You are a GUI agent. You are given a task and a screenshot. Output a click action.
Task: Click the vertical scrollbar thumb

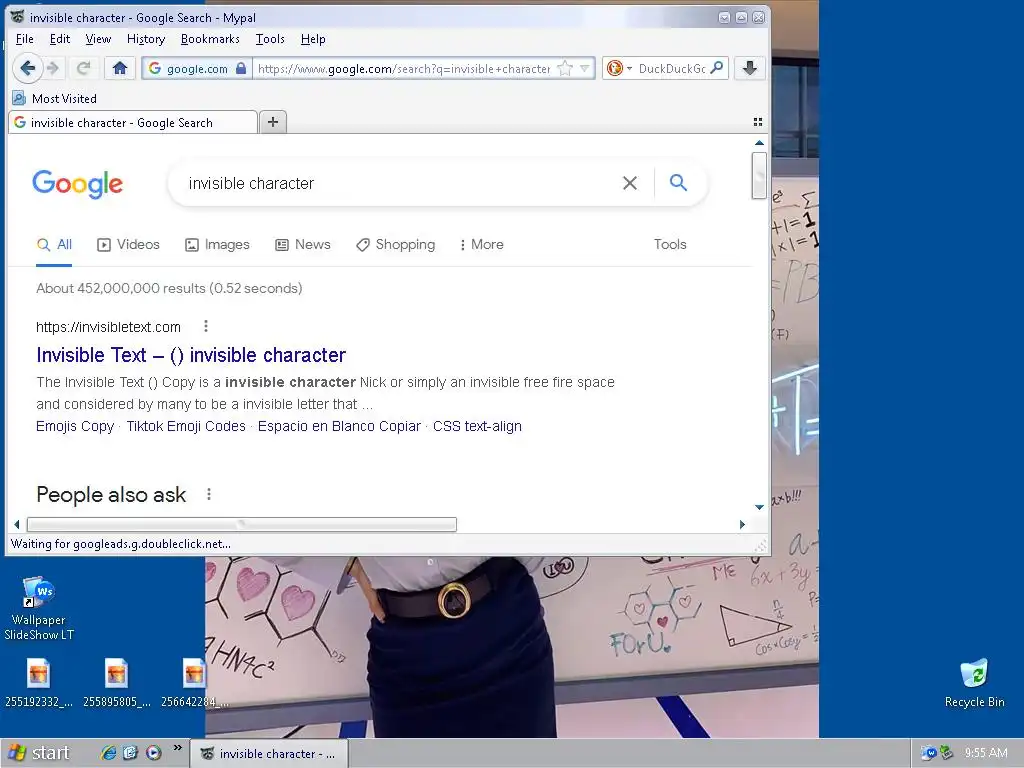click(x=759, y=175)
